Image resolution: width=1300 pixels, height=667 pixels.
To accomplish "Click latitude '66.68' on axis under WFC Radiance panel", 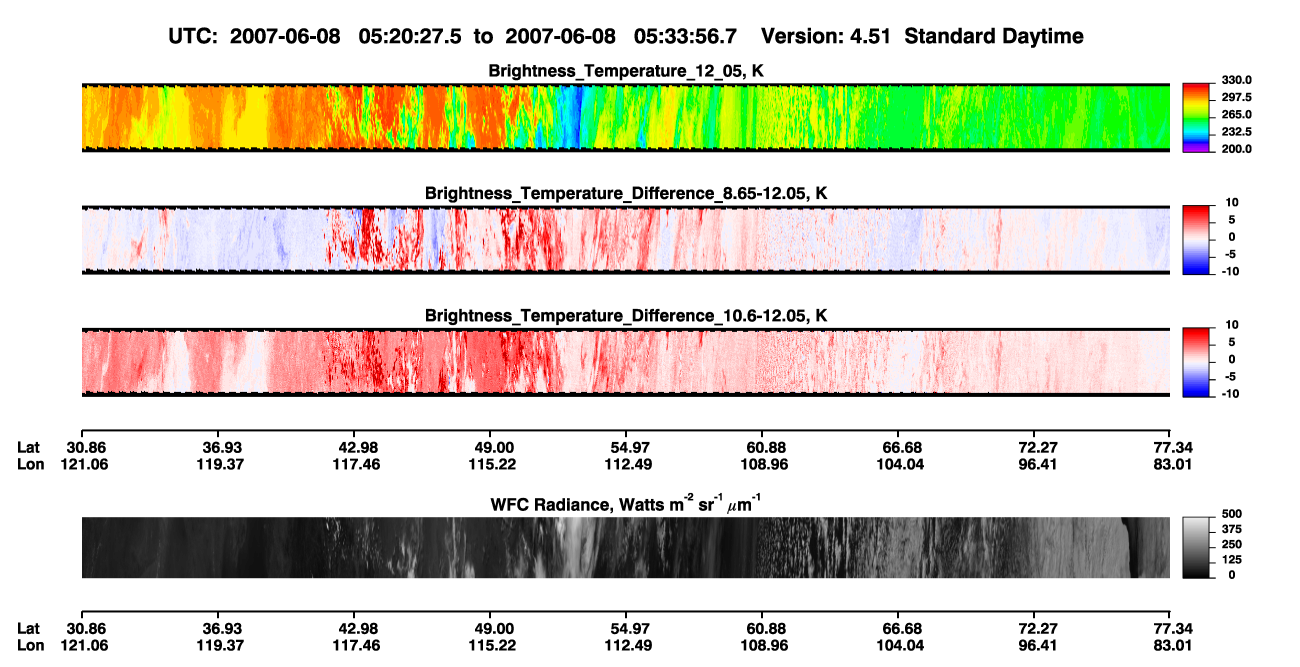I will [x=901, y=628].
